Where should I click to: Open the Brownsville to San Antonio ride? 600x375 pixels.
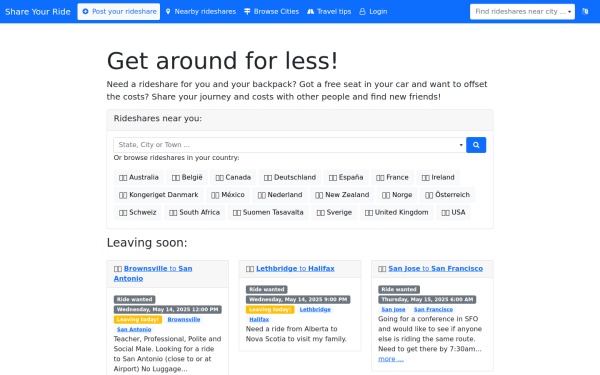[153, 274]
